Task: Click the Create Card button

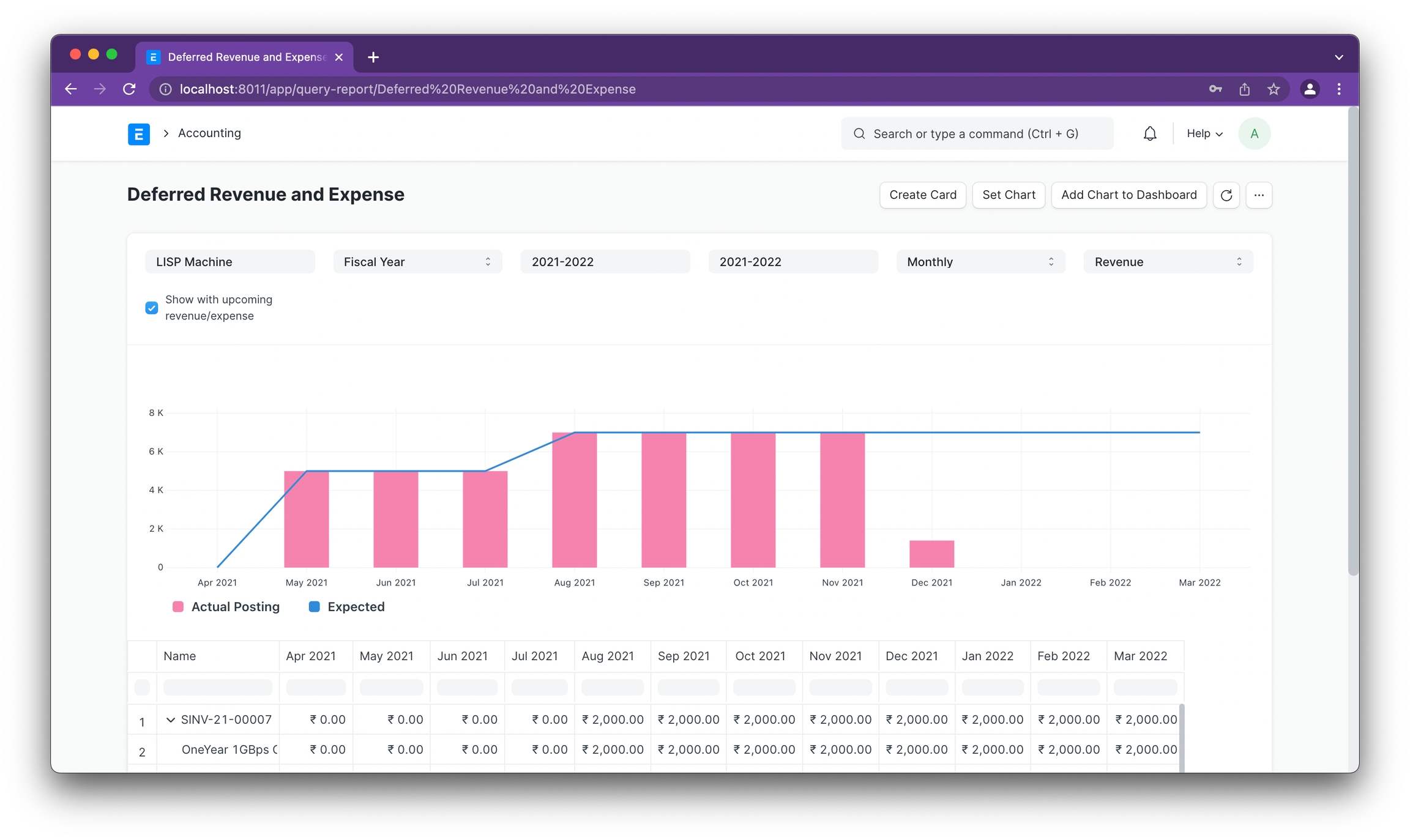Action: pyautogui.click(x=922, y=195)
